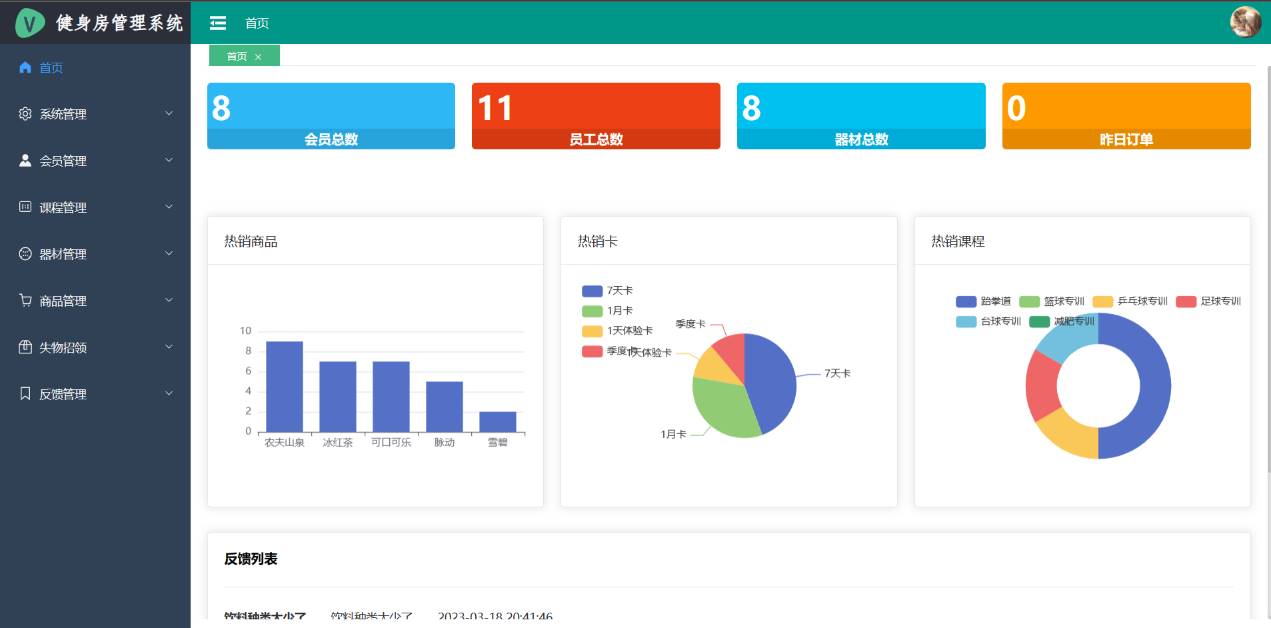1271x628 pixels.
Task: Click the 农夫山泉 bar in chart
Action: click(x=284, y=386)
